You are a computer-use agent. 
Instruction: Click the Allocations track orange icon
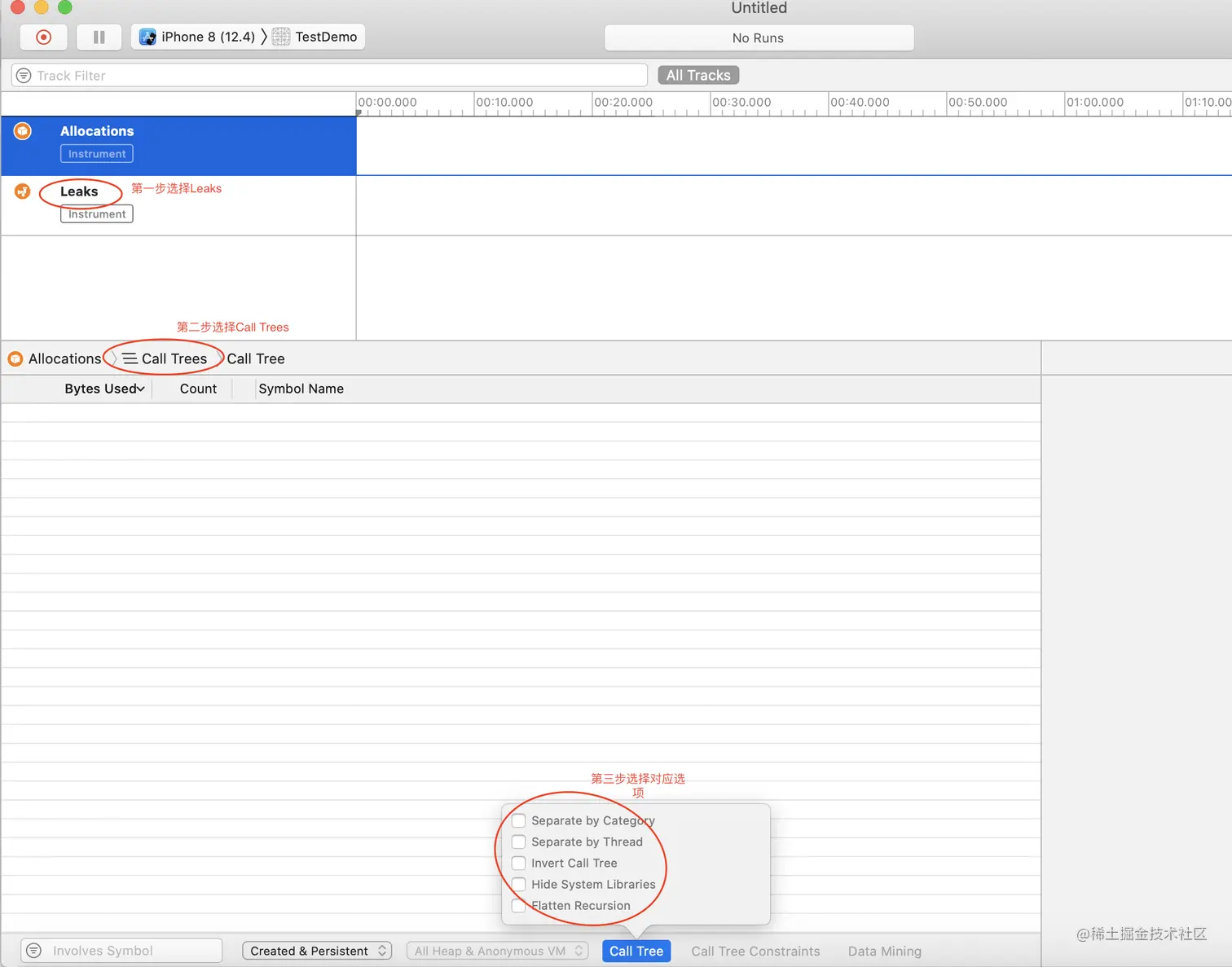coord(23,130)
